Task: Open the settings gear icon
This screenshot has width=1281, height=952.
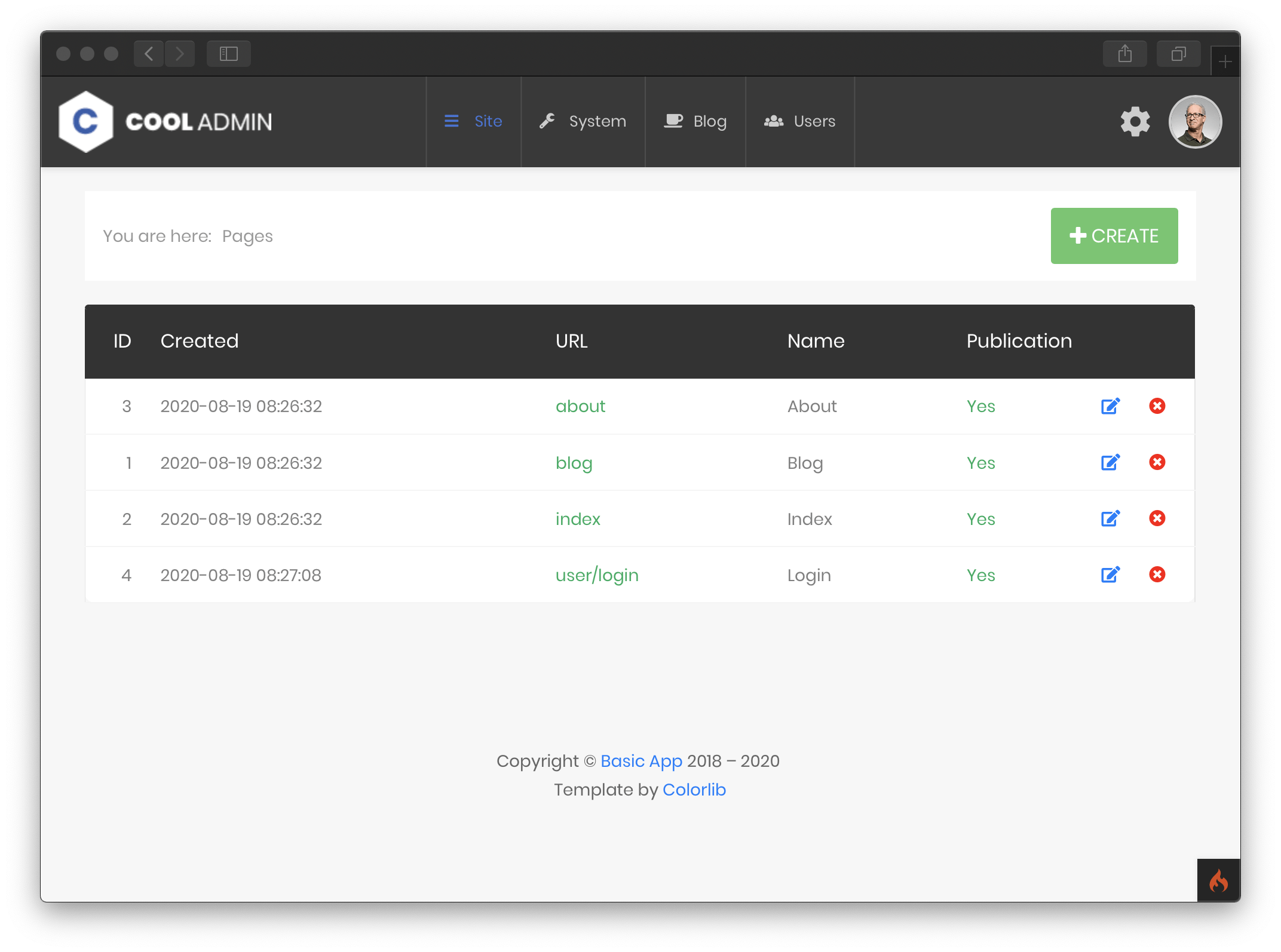Action: (x=1135, y=121)
